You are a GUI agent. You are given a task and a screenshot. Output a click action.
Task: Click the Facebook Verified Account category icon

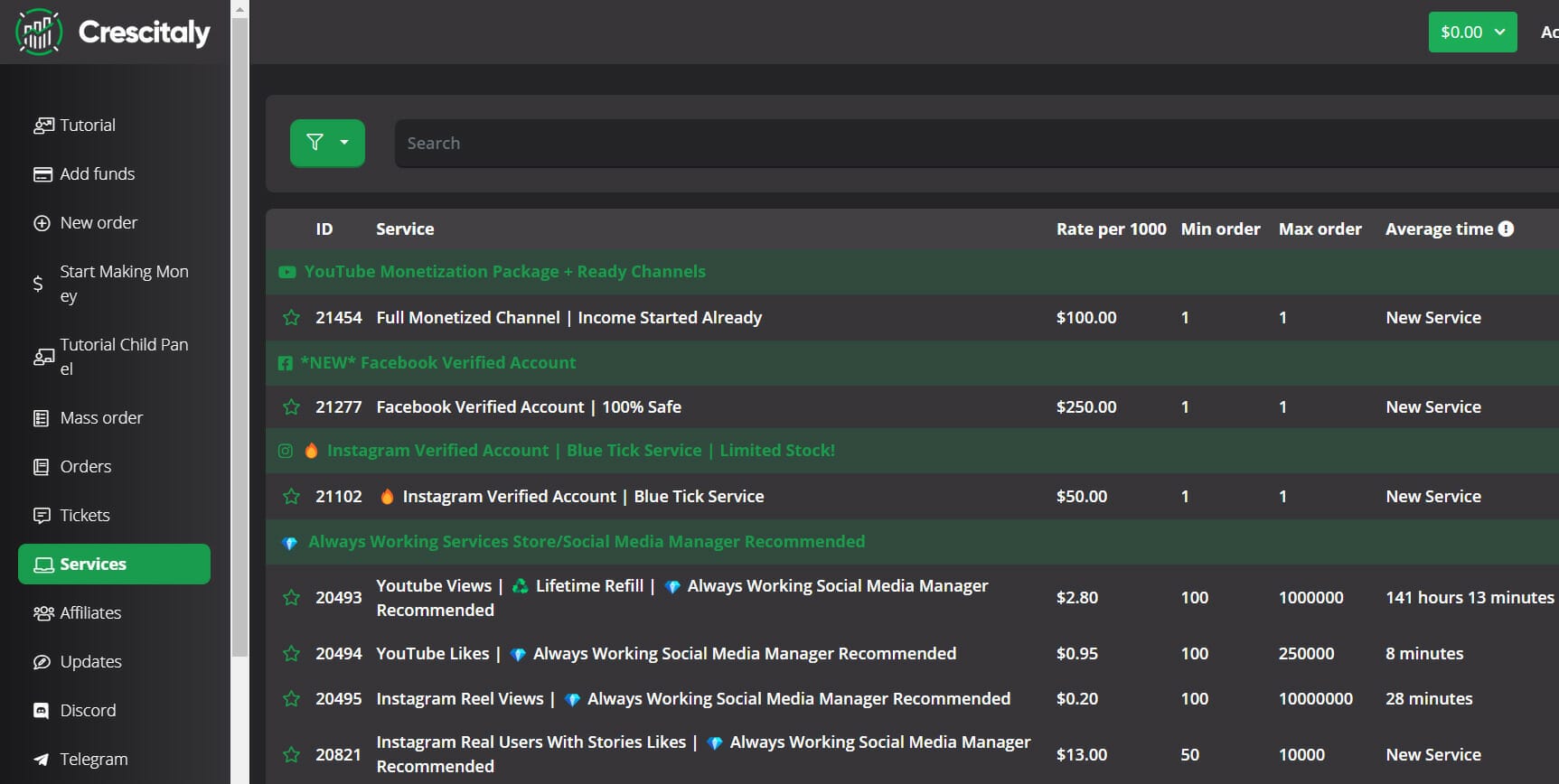click(286, 363)
